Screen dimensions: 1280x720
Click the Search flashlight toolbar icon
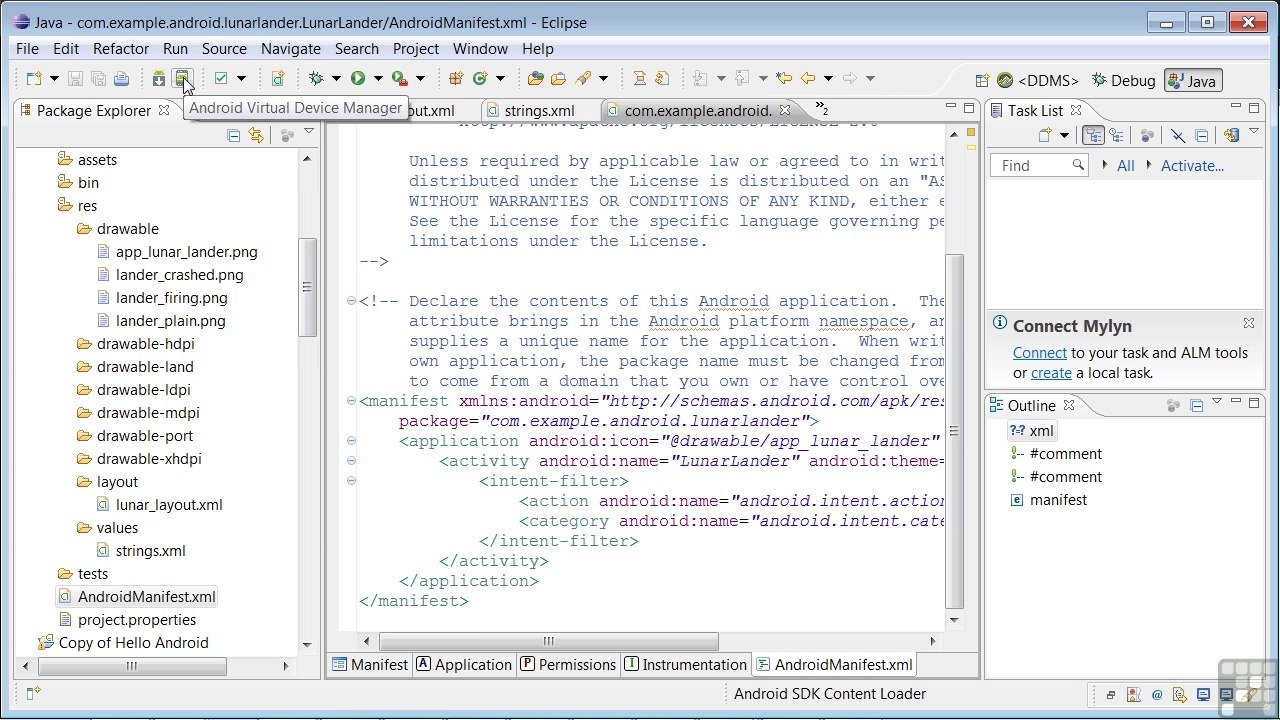(583, 78)
